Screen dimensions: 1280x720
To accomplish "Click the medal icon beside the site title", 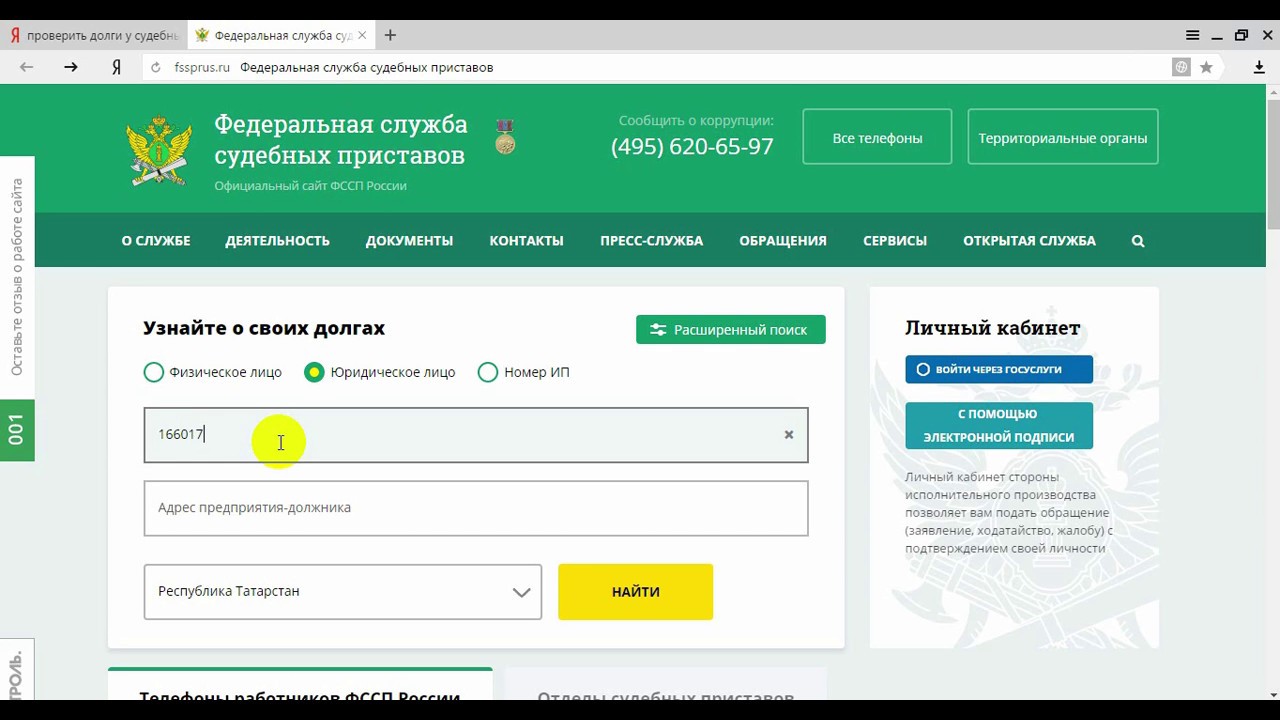I will (x=505, y=137).
